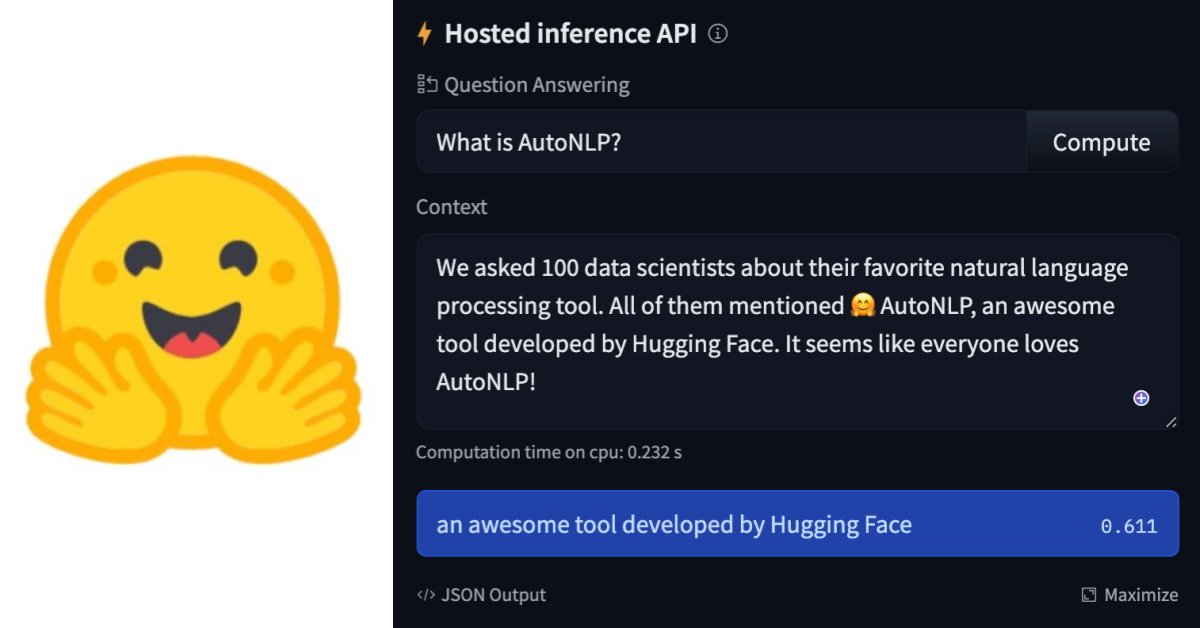Image resolution: width=1200 pixels, height=628 pixels.
Task: Click the resize handle of the context box
Action: coord(1171,421)
